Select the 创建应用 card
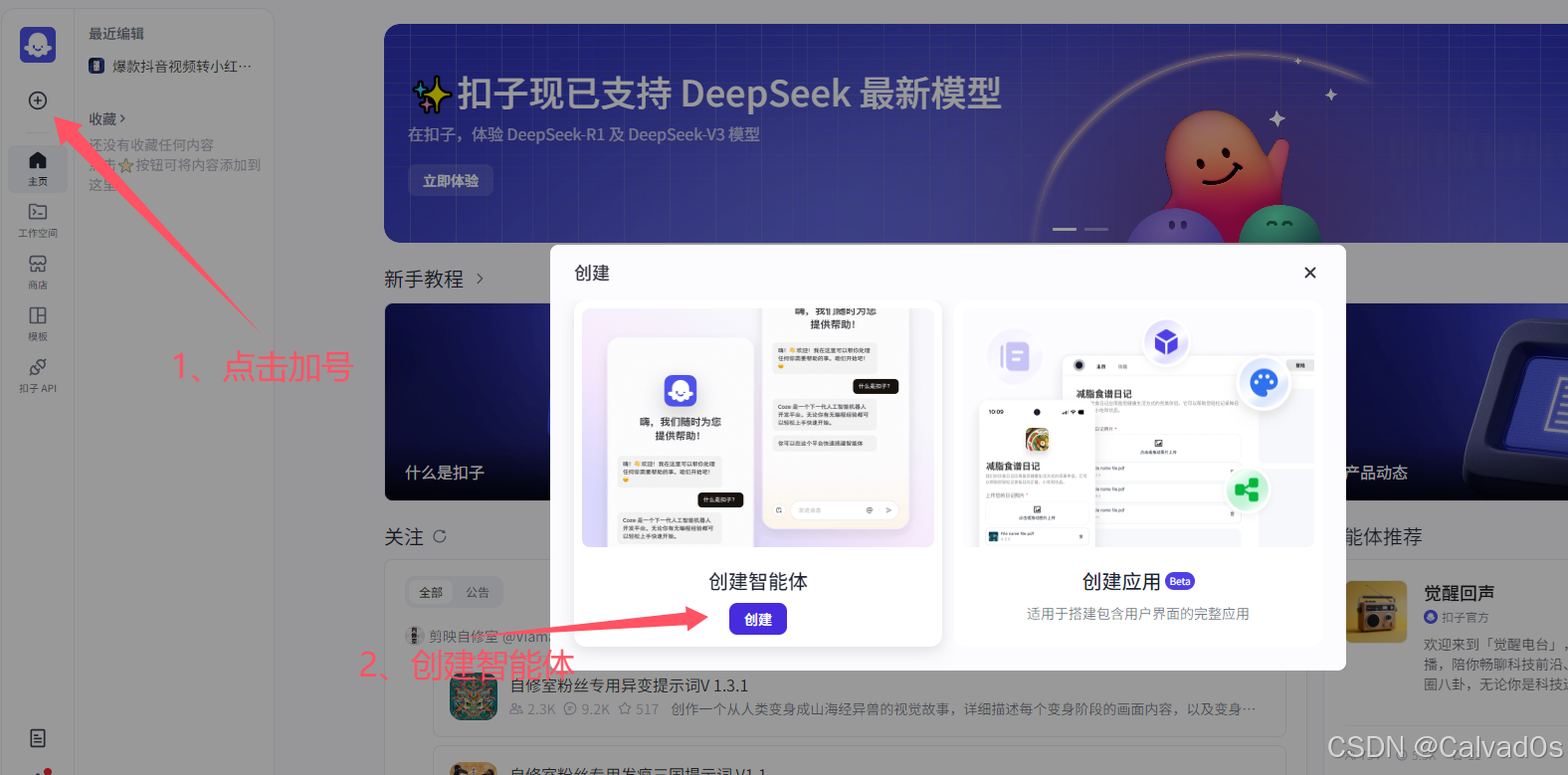The width and height of the screenshot is (1568, 775). [1138, 474]
